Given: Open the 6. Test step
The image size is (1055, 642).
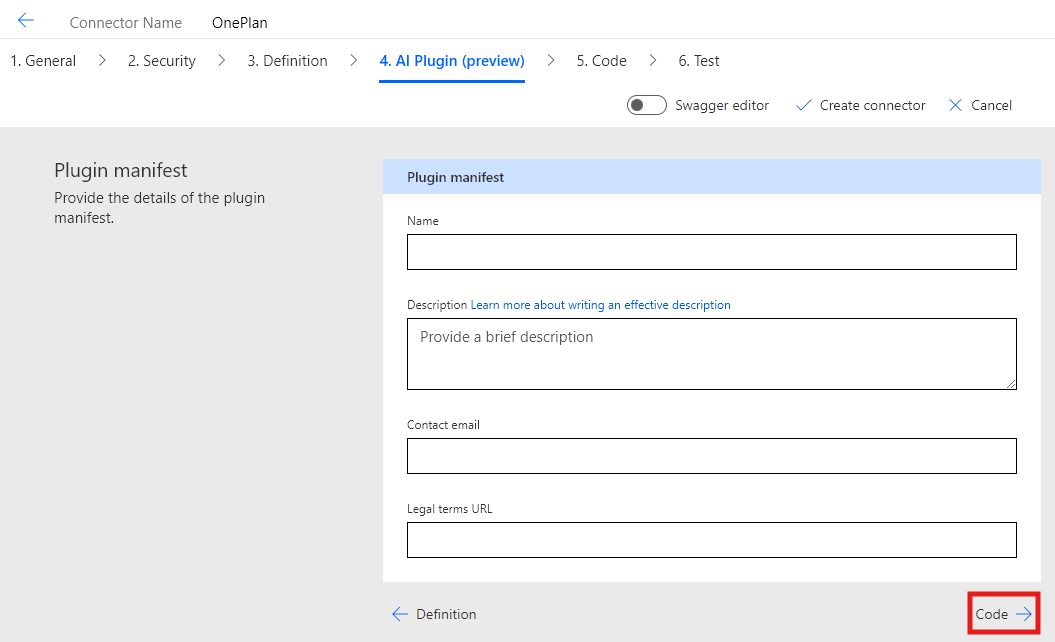Looking at the screenshot, I should click(698, 61).
